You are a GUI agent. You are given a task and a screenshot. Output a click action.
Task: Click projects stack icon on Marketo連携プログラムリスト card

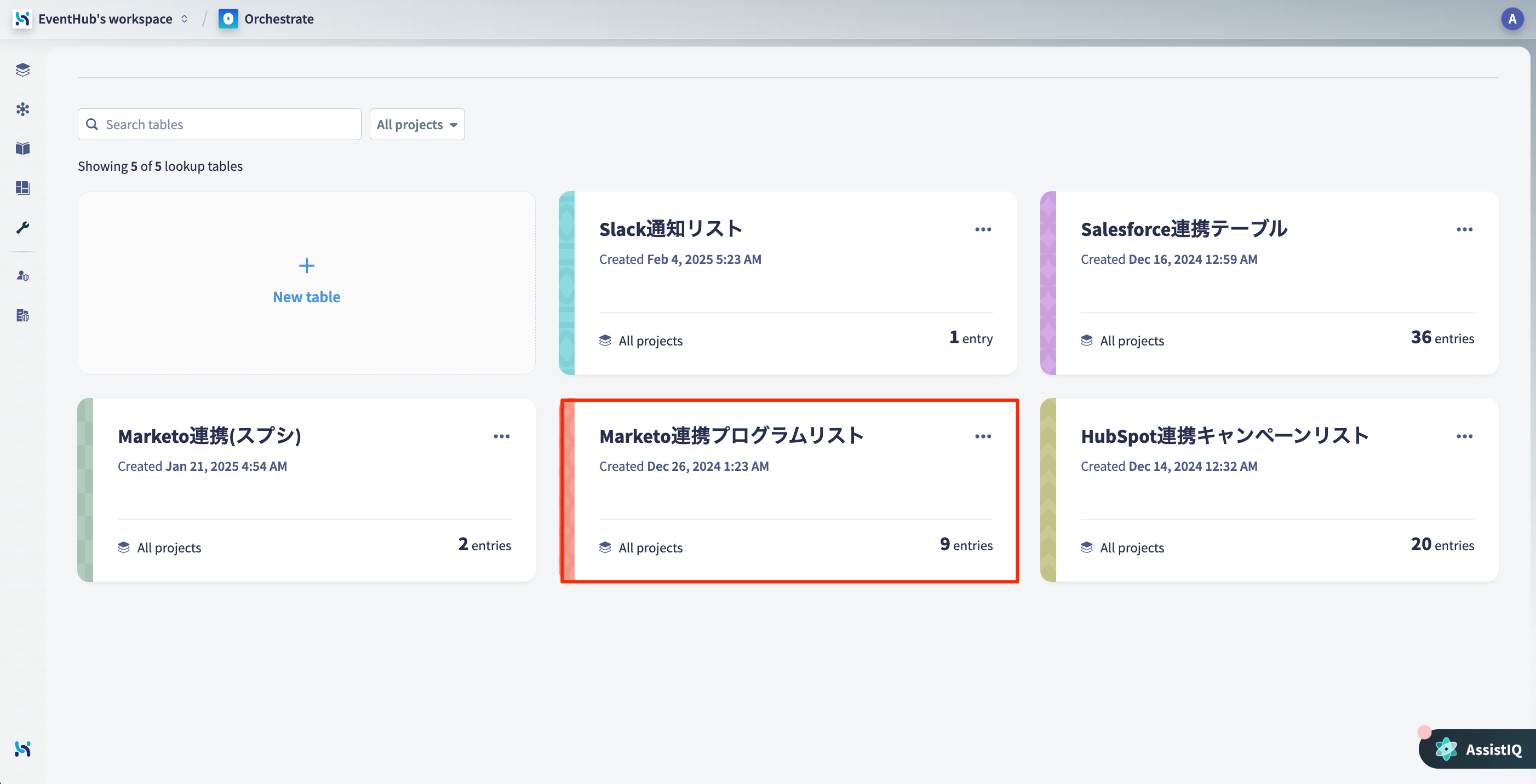[x=605, y=547]
